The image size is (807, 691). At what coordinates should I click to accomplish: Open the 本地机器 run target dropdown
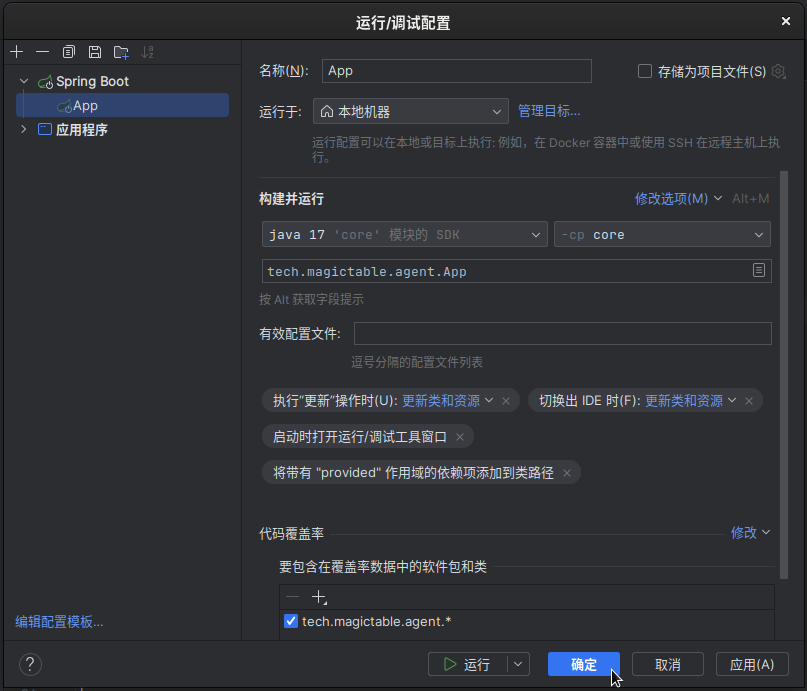411,112
